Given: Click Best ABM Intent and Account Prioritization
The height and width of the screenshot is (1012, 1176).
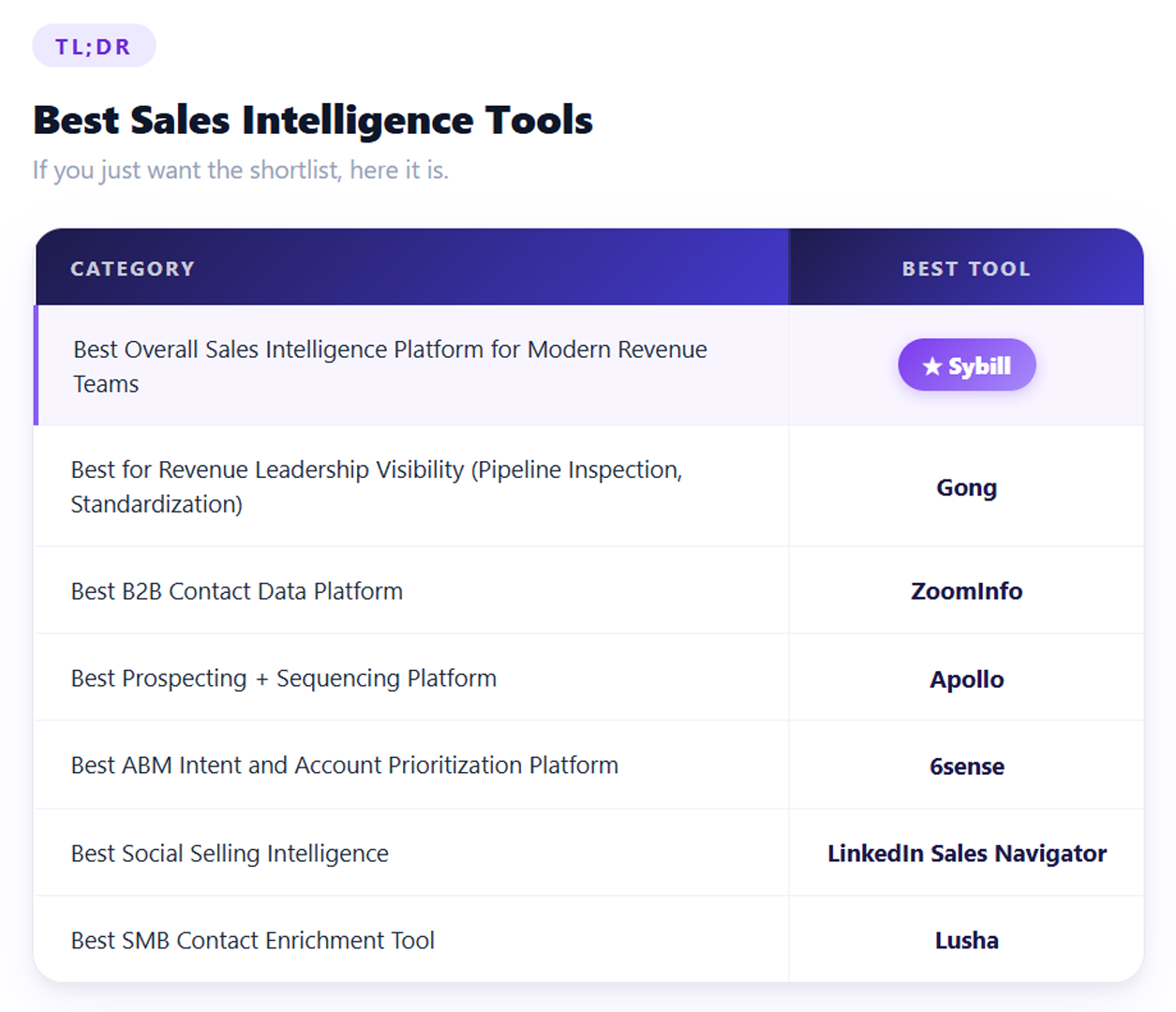Looking at the screenshot, I should click(345, 766).
